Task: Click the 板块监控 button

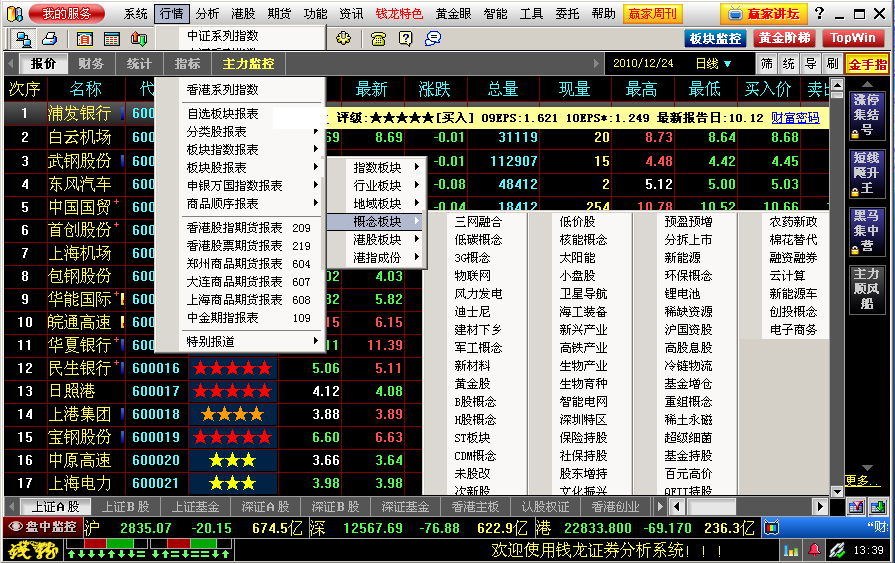Action: click(715, 38)
